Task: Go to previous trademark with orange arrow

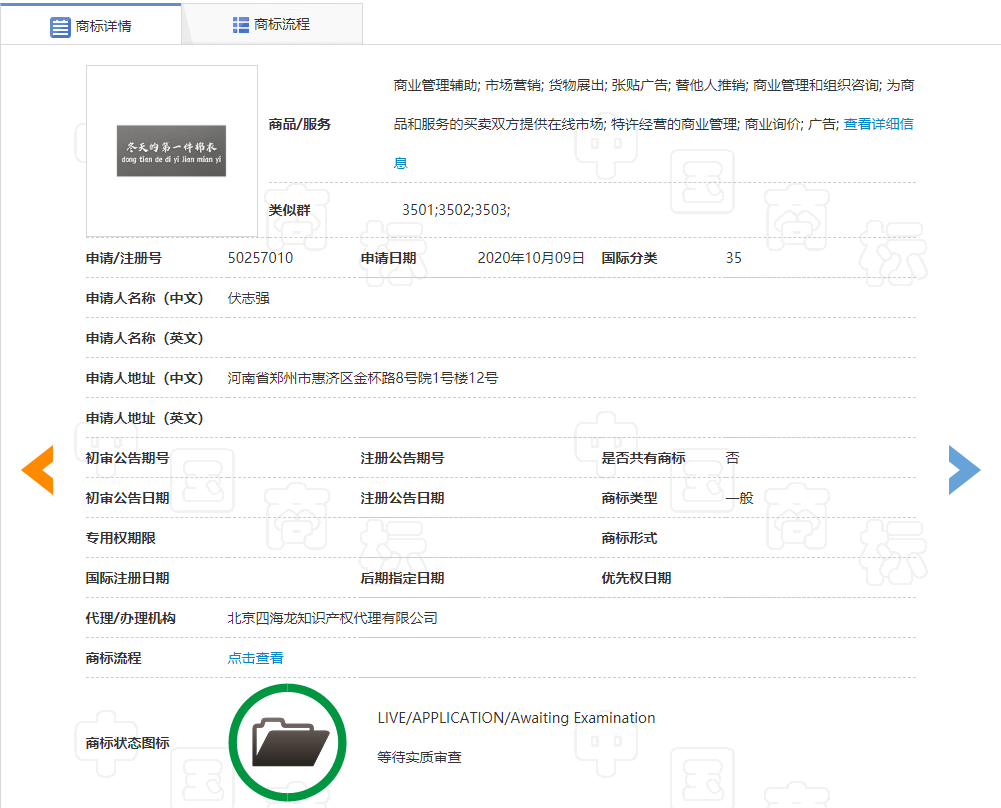Action: tap(38, 470)
